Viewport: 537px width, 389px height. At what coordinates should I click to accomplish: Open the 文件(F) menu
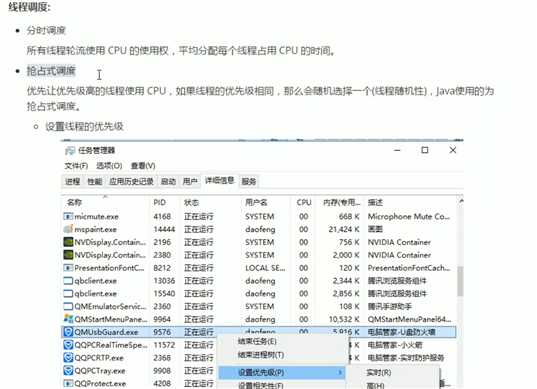[76, 166]
